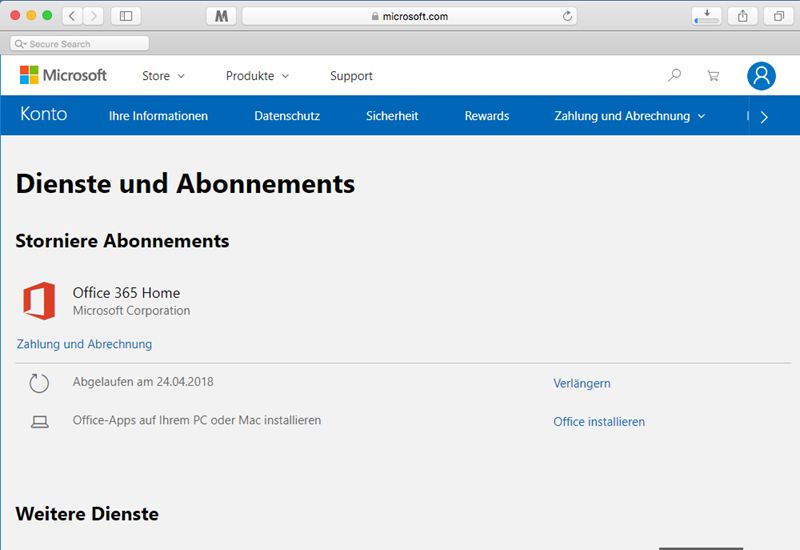Click the Abgelaufen am 24.04.2018 text
The image size is (800, 550).
tap(143, 382)
